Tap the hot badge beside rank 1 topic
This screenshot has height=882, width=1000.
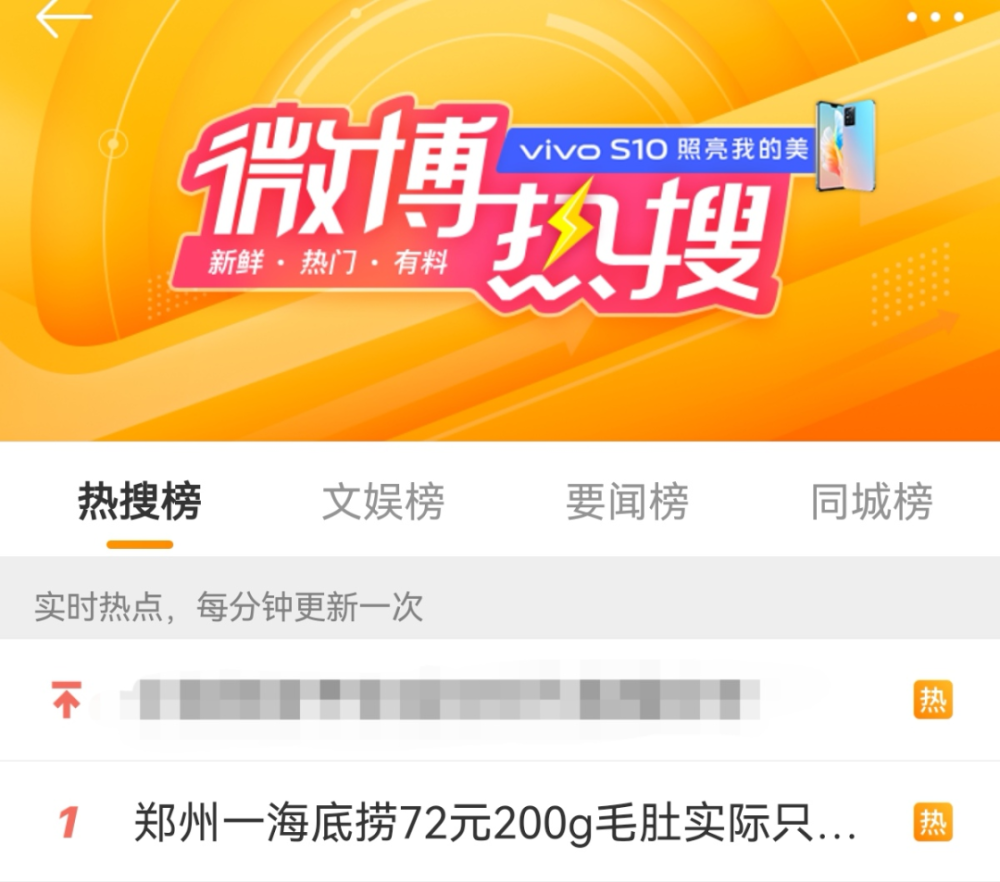click(932, 822)
